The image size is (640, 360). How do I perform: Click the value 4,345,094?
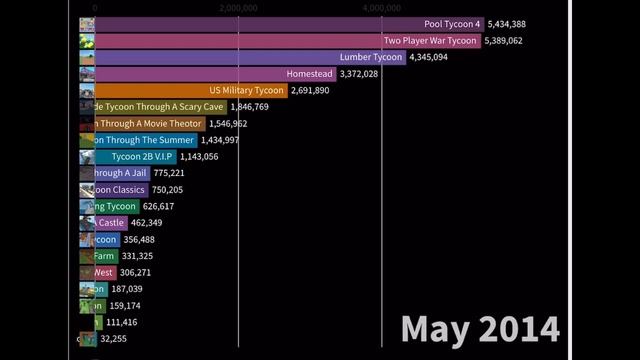click(428, 57)
